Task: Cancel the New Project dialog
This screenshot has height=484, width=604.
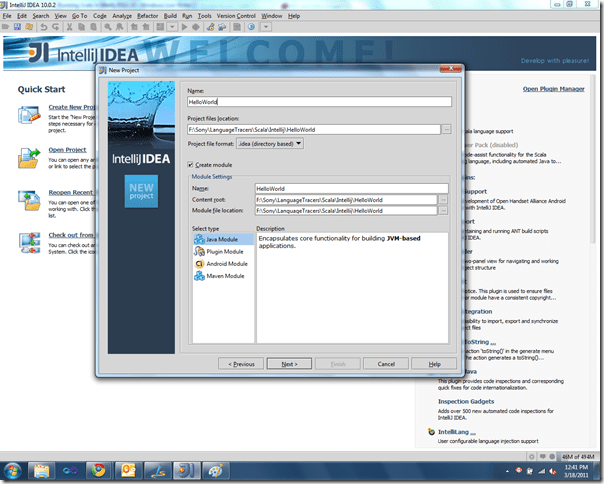Action: pyautogui.click(x=385, y=364)
